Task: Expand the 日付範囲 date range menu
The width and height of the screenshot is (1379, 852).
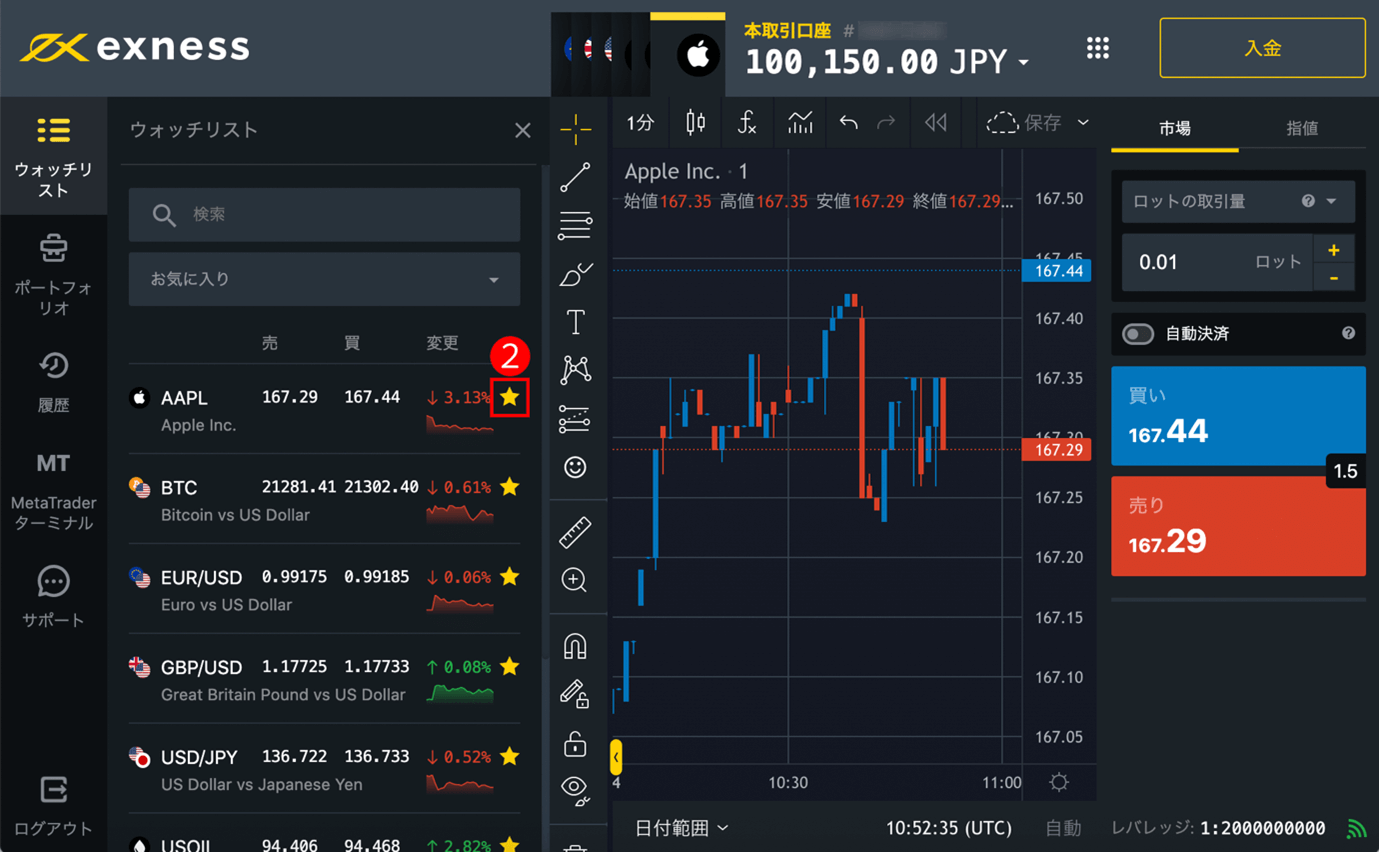Action: pos(682,828)
